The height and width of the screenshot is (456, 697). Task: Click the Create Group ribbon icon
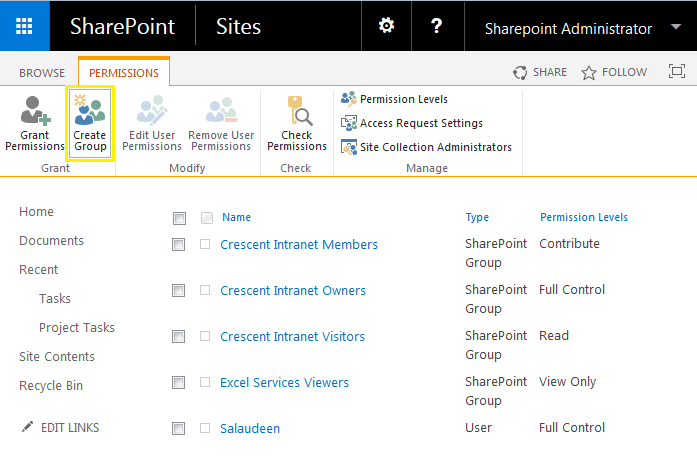[90, 124]
